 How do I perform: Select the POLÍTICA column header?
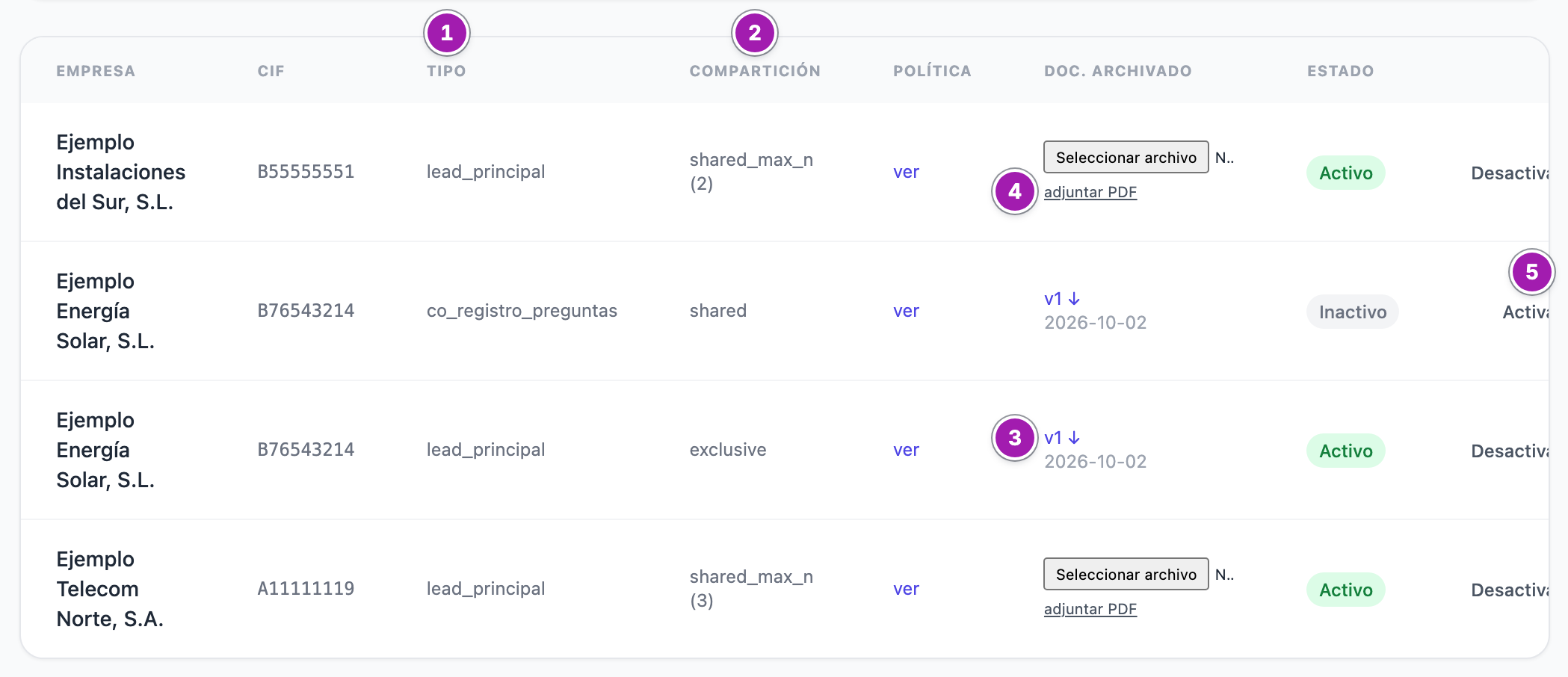932,71
